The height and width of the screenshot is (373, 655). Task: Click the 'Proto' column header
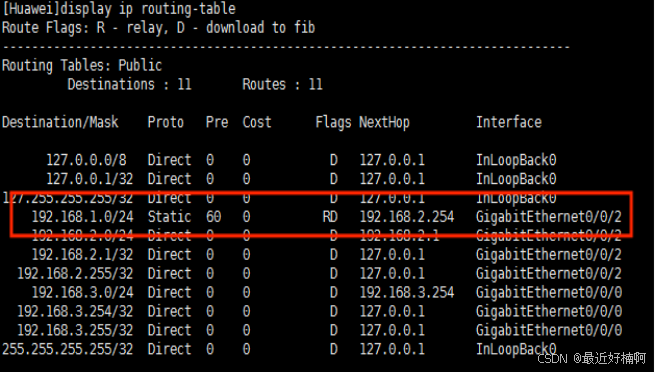click(165, 122)
